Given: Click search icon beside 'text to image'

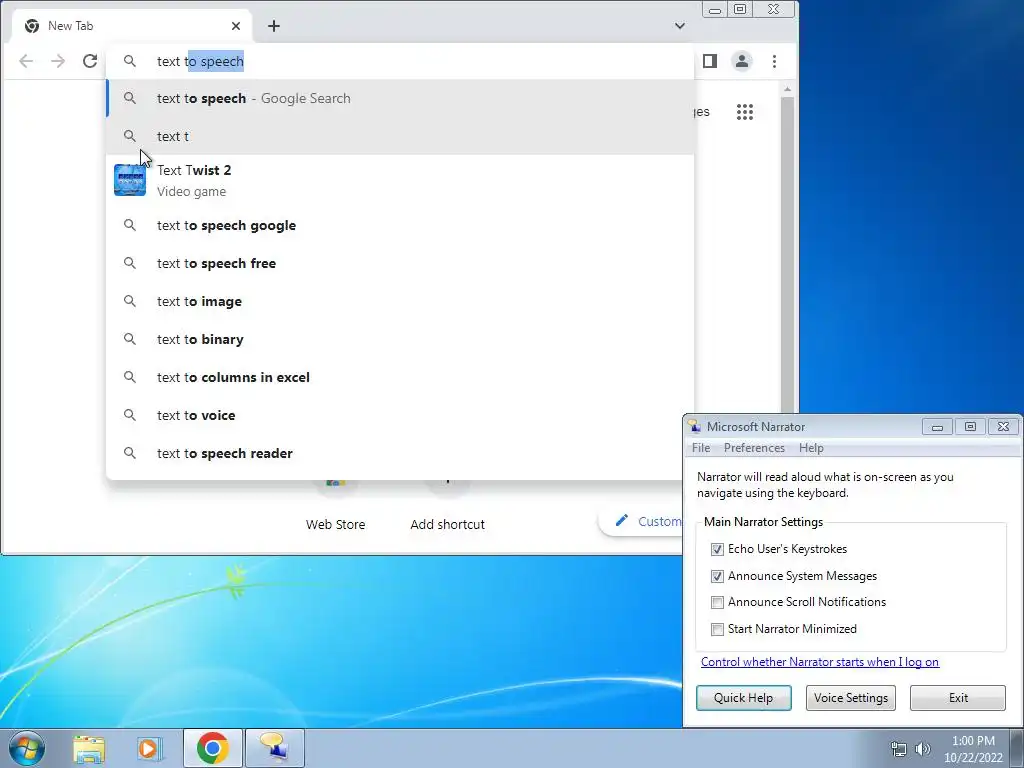Looking at the screenshot, I should pos(130,301).
